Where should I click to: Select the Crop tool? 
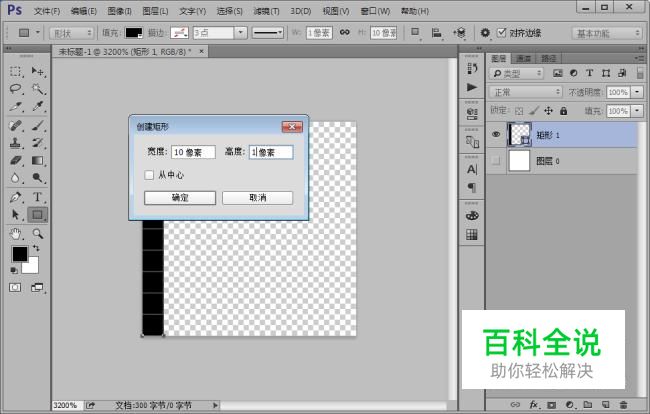coord(15,107)
